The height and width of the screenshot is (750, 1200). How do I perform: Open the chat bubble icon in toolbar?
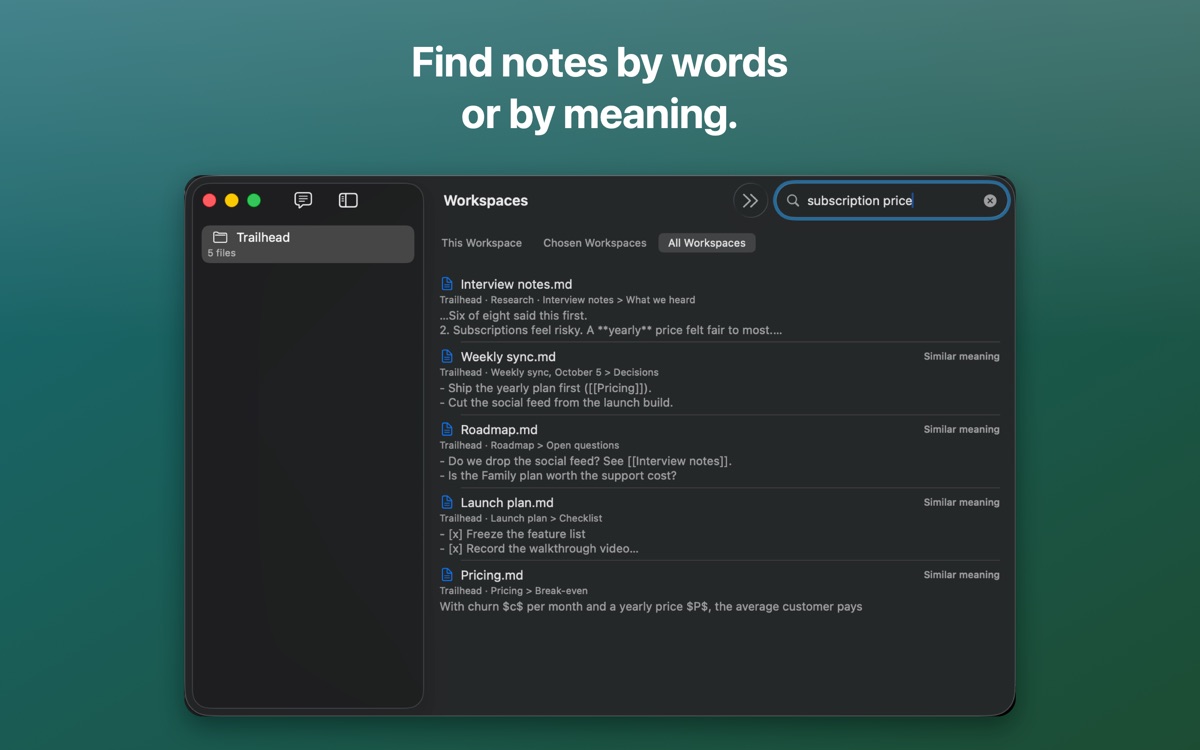303,200
